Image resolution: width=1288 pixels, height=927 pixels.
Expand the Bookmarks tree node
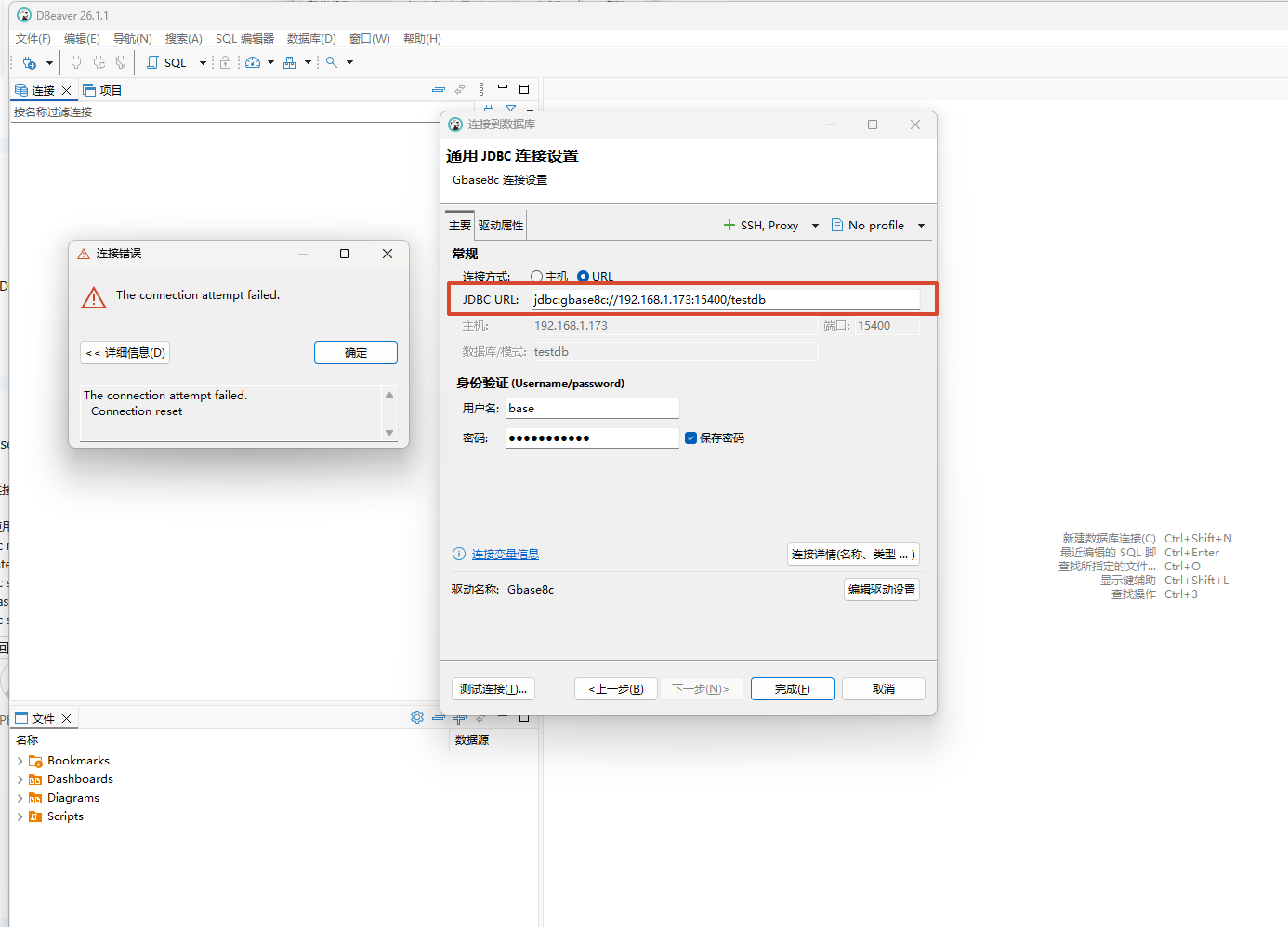point(20,761)
